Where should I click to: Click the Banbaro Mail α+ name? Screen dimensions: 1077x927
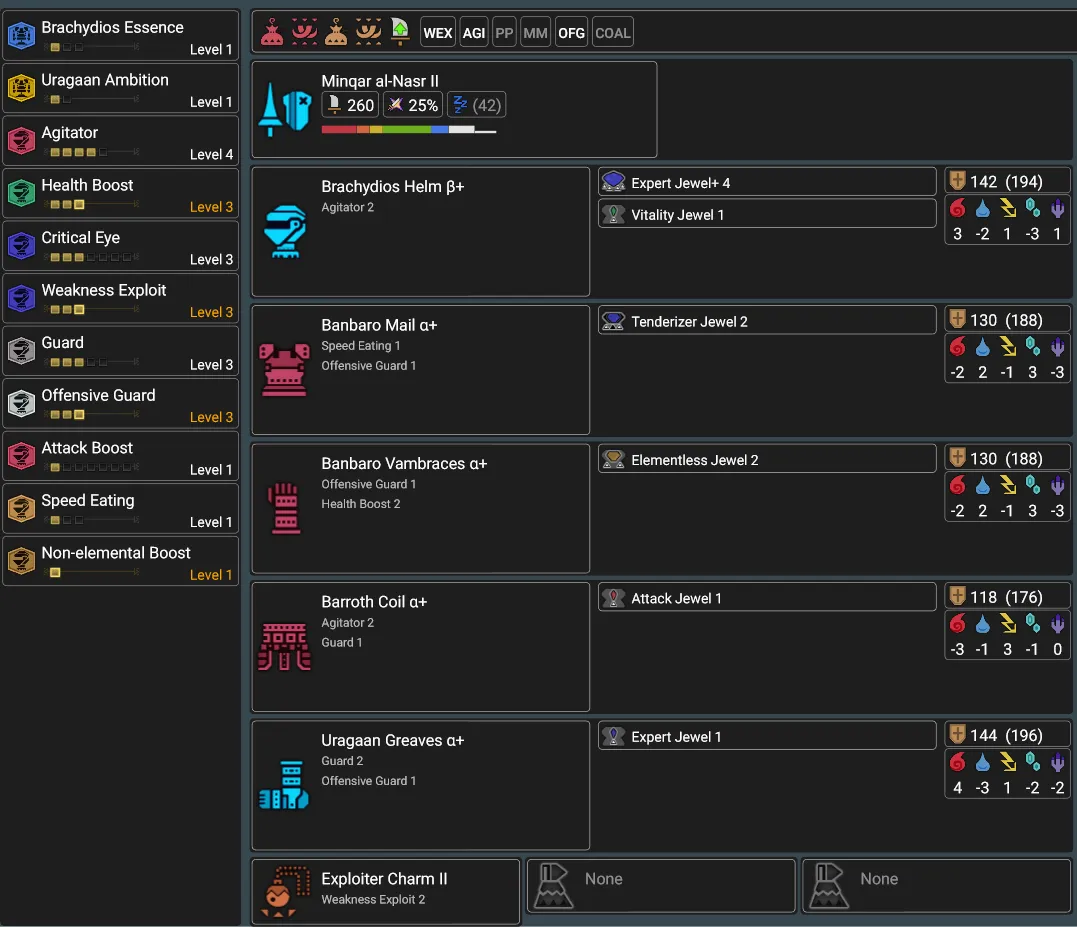click(x=379, y=325)
